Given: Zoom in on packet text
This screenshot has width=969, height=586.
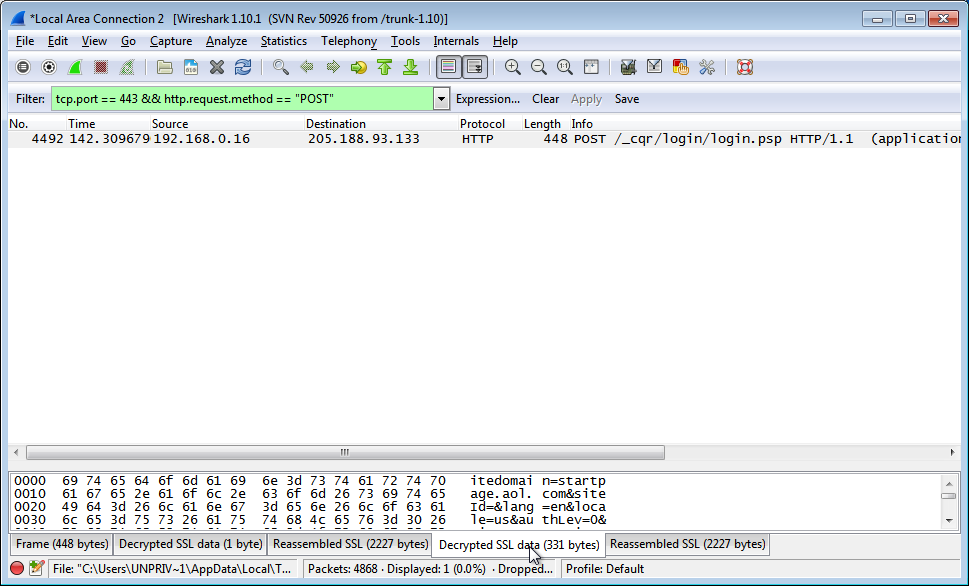Looking at the screenshot, I should point(512,67).
